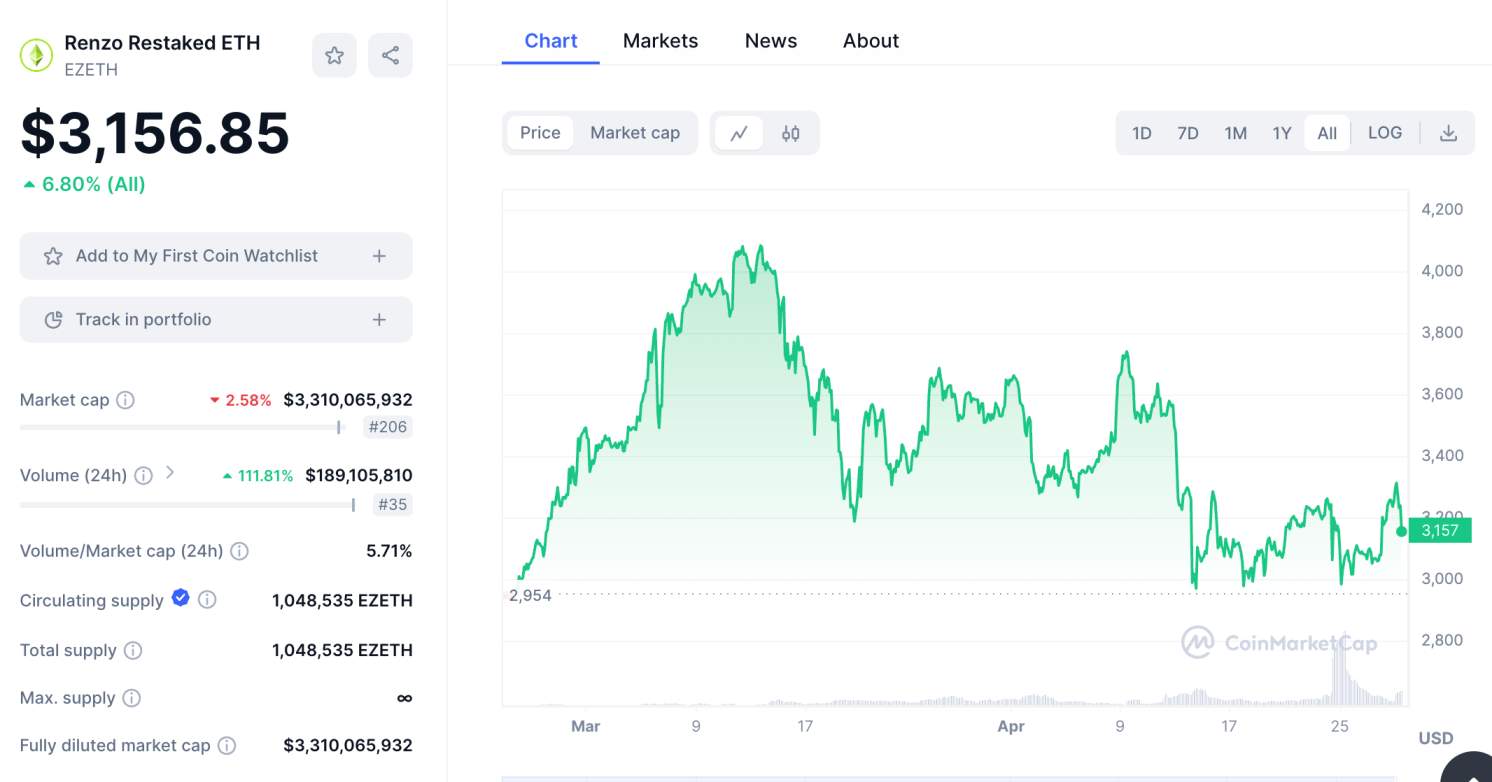The image size is (1492, 782).
Task: Click plus icon on Track in portfolio
Action: [379, 320]
